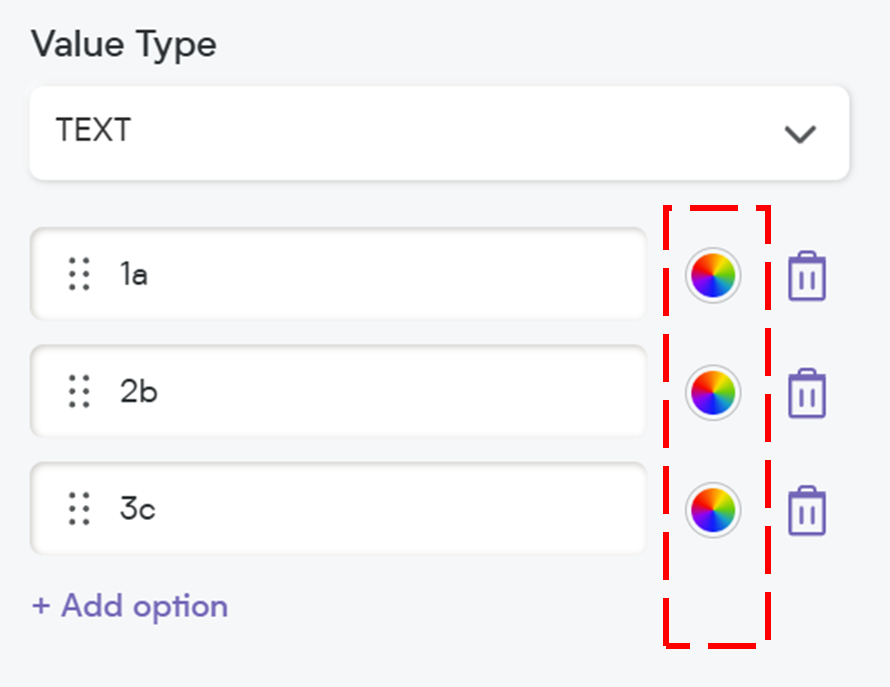
Task: Remove option 2b using the trash icon
Action: [807, 393]
